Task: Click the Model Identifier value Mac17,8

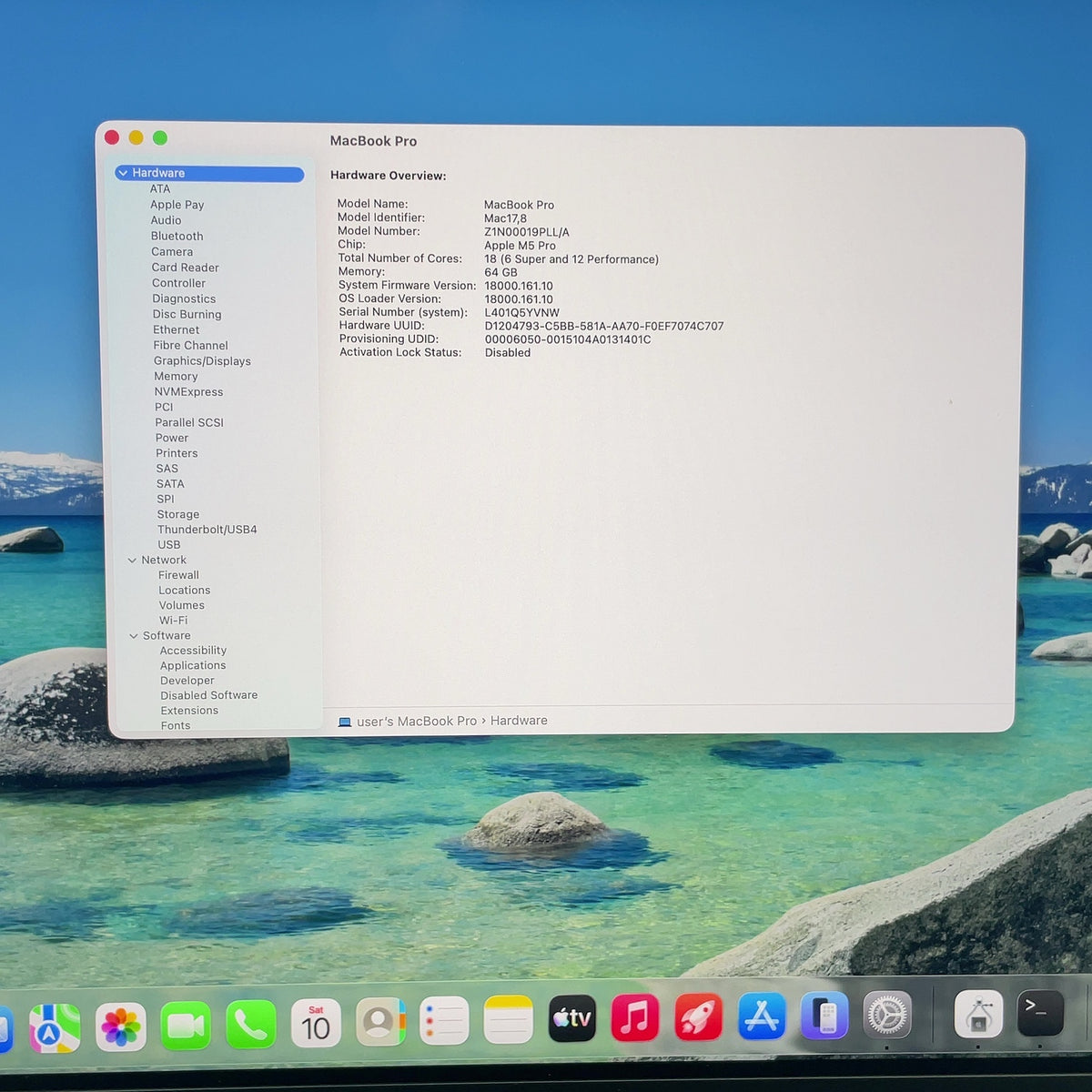Action: pos(505,218)
